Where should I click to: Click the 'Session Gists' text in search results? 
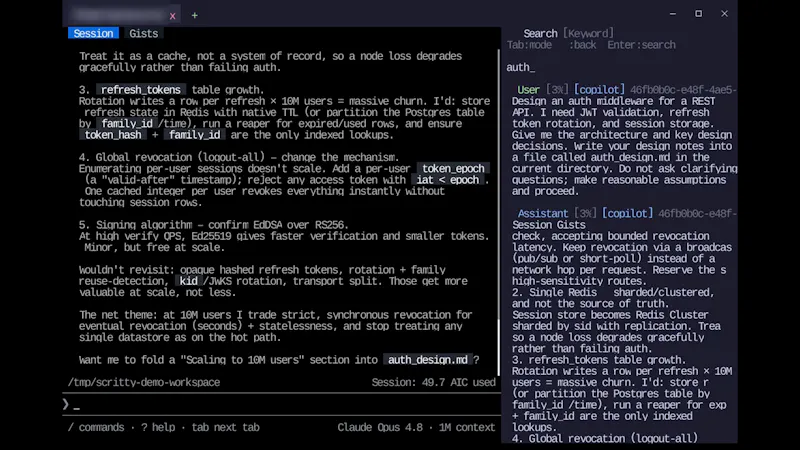coord(548,224)
